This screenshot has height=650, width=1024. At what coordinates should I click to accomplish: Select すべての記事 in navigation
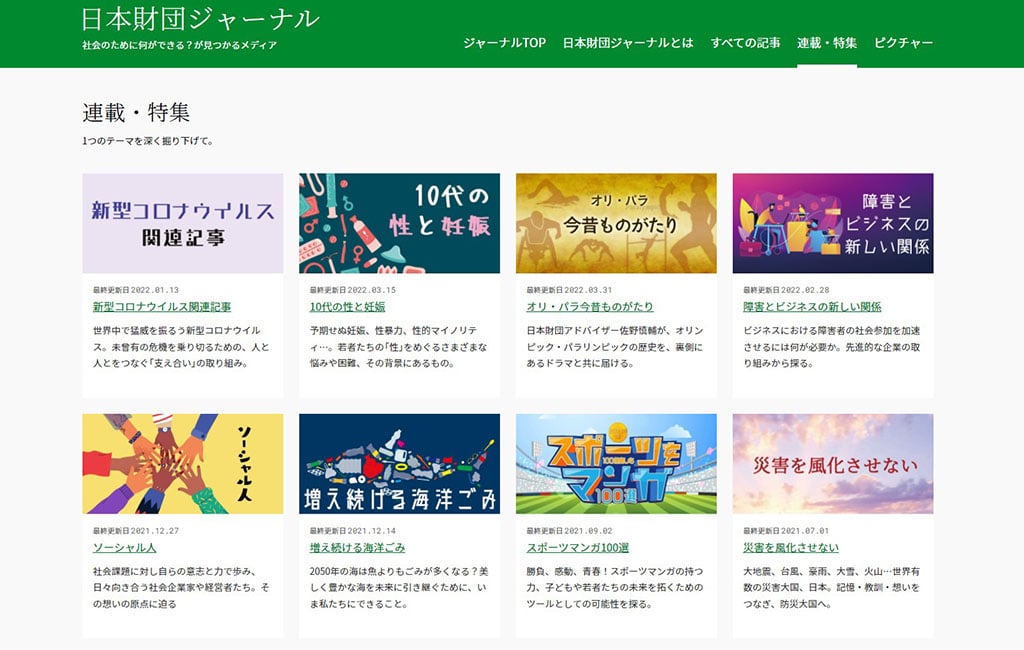click(745, 43)
